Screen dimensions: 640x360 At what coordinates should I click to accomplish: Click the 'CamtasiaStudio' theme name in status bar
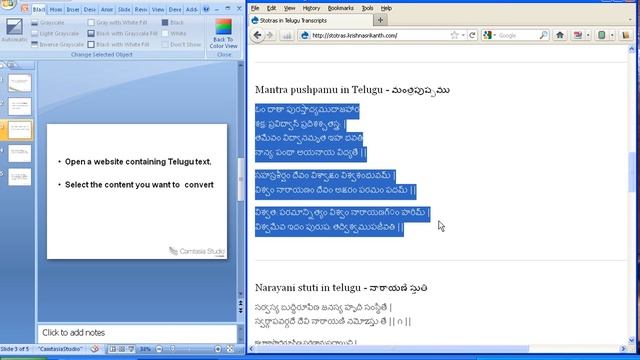(60, 349)
